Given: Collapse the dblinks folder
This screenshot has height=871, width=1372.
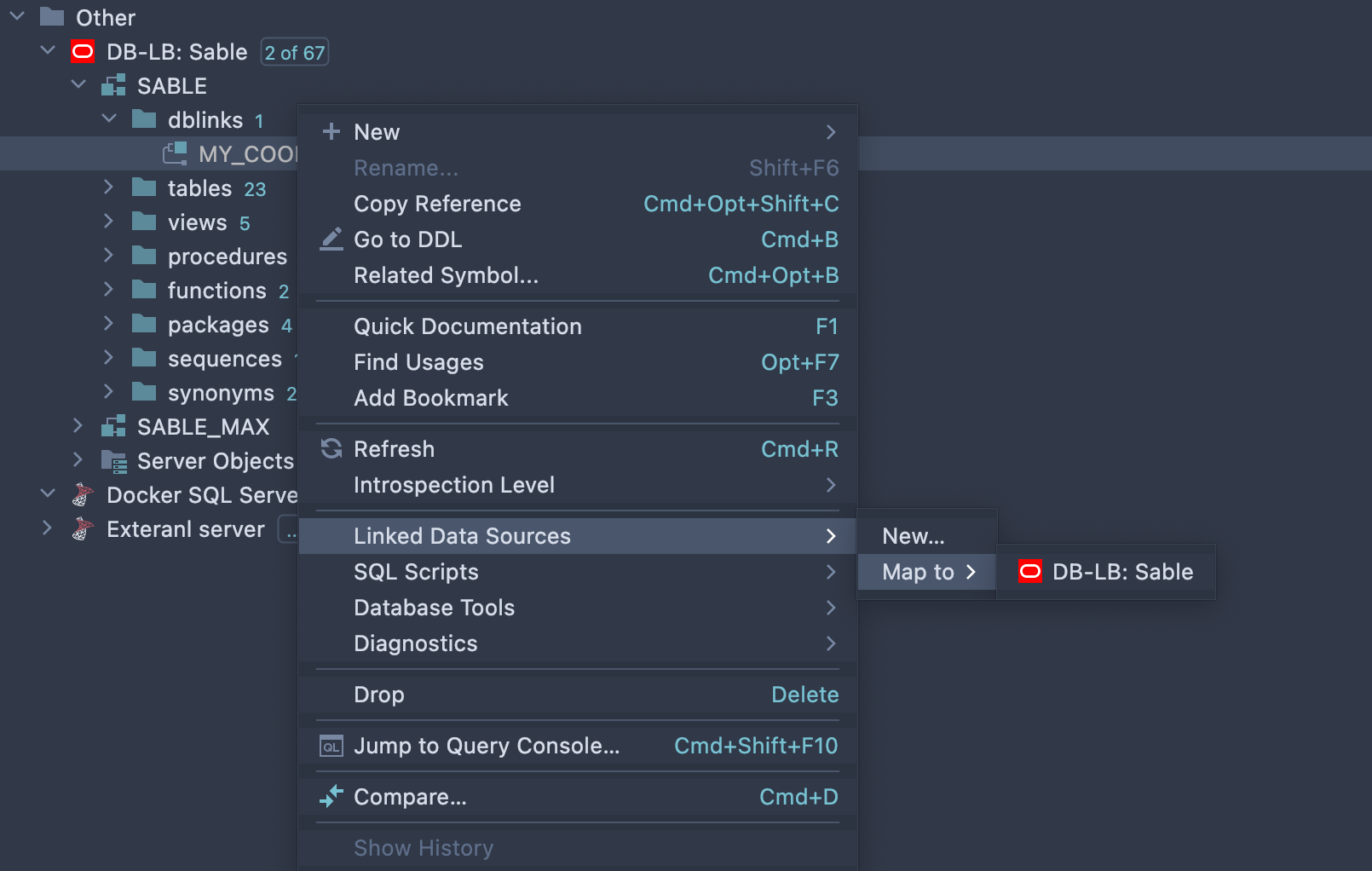Looking at the screenshot, I should (108, 119).
